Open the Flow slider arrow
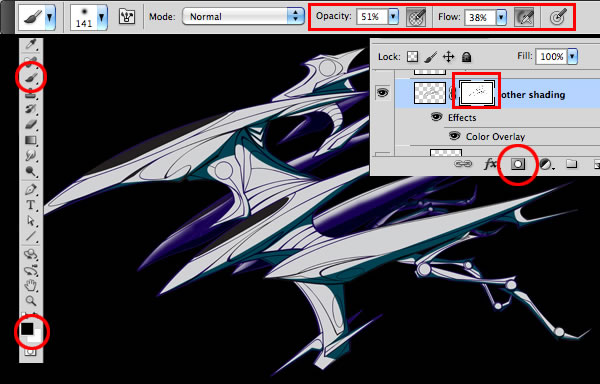 [501, 17]
